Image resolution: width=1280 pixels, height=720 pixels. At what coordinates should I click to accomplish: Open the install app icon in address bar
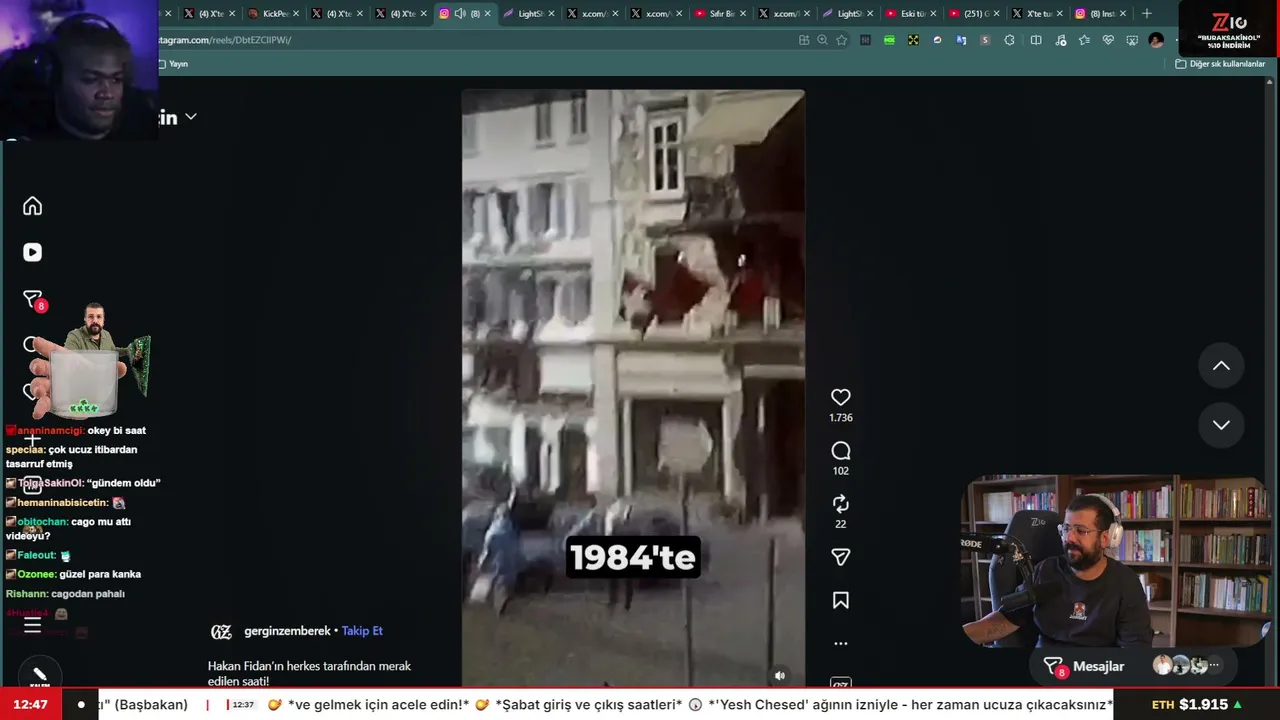(804, 40)
